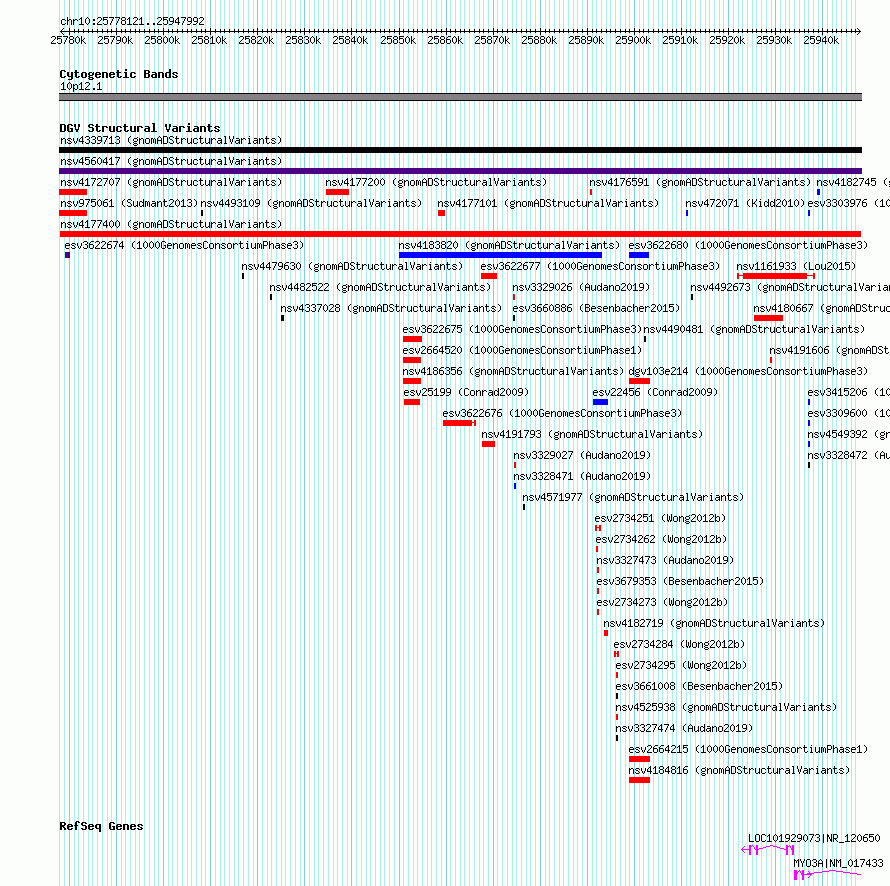
Task: Select esv2734284 (Wong2012b) label
Action: point(679,644)
